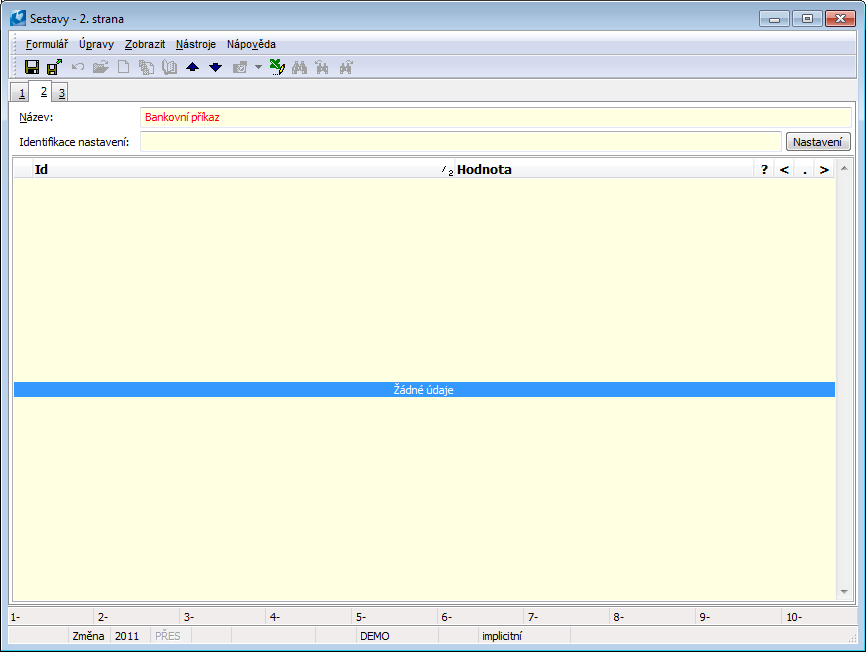Click the . column header button
866x652 pixels.
pos(804,169)
